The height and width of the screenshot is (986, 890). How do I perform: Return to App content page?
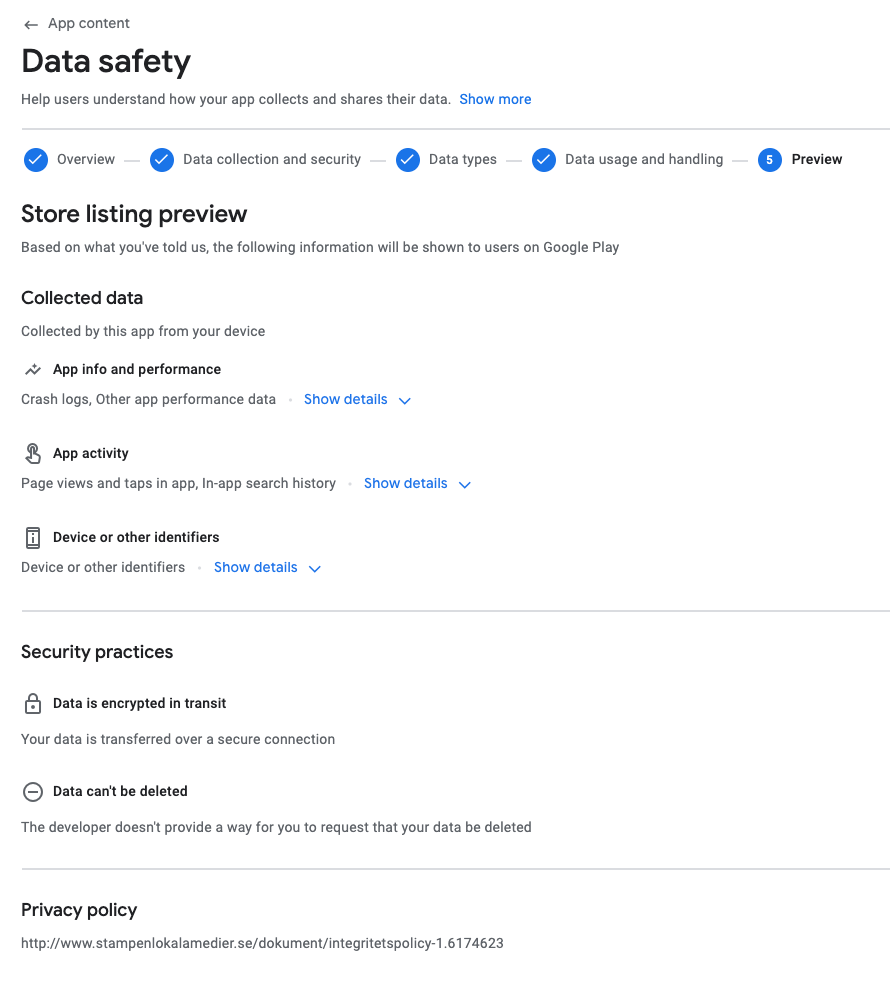click(89, 23)
